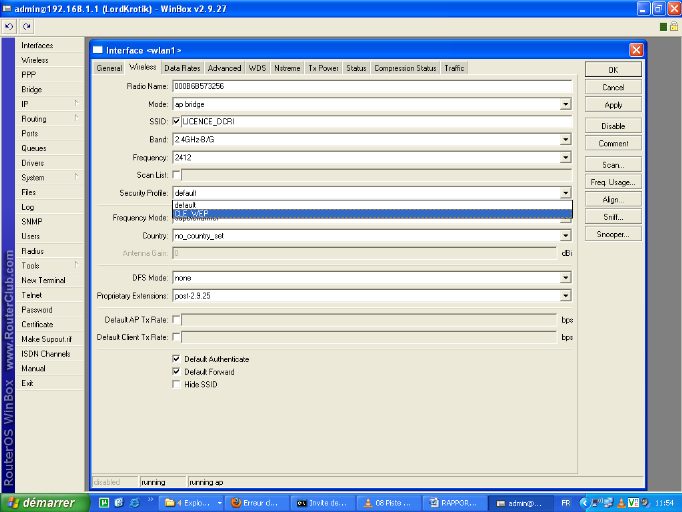Screen dimensions: 682x512
Task: Close the Interface wlan1 dialog
Action: click(x=636, y=50)
